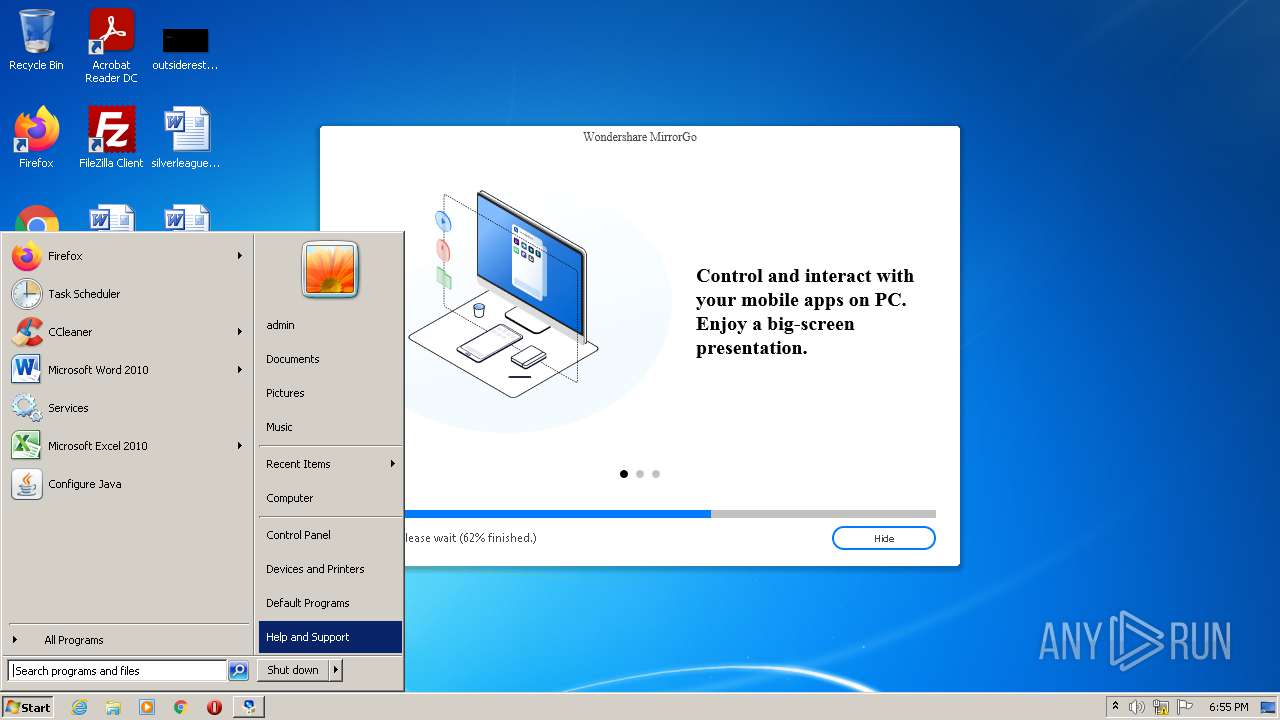Select the first slide indicator dot
Screen dimensions: 1280x720
(624, 474)
